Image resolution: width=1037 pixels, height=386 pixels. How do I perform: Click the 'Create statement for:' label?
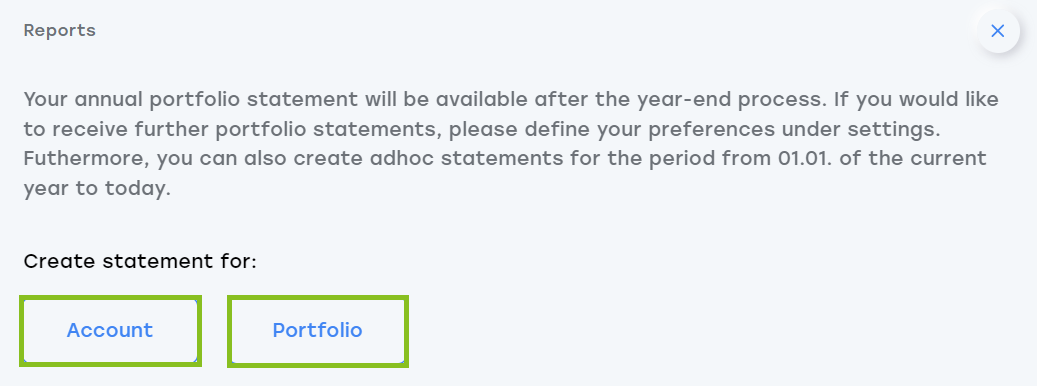pos(140,261)
